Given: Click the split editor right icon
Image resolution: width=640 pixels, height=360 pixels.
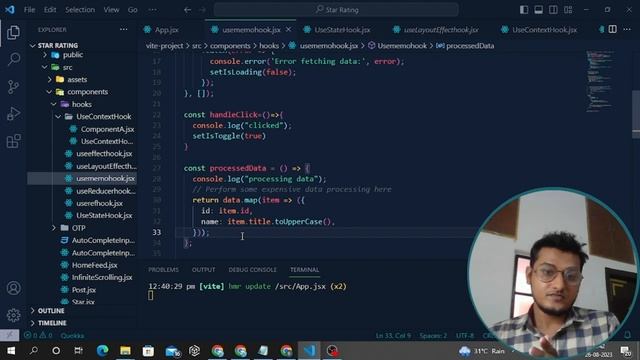Looking at the screenshot, I should pyautogui.click(x=613, y=29).
